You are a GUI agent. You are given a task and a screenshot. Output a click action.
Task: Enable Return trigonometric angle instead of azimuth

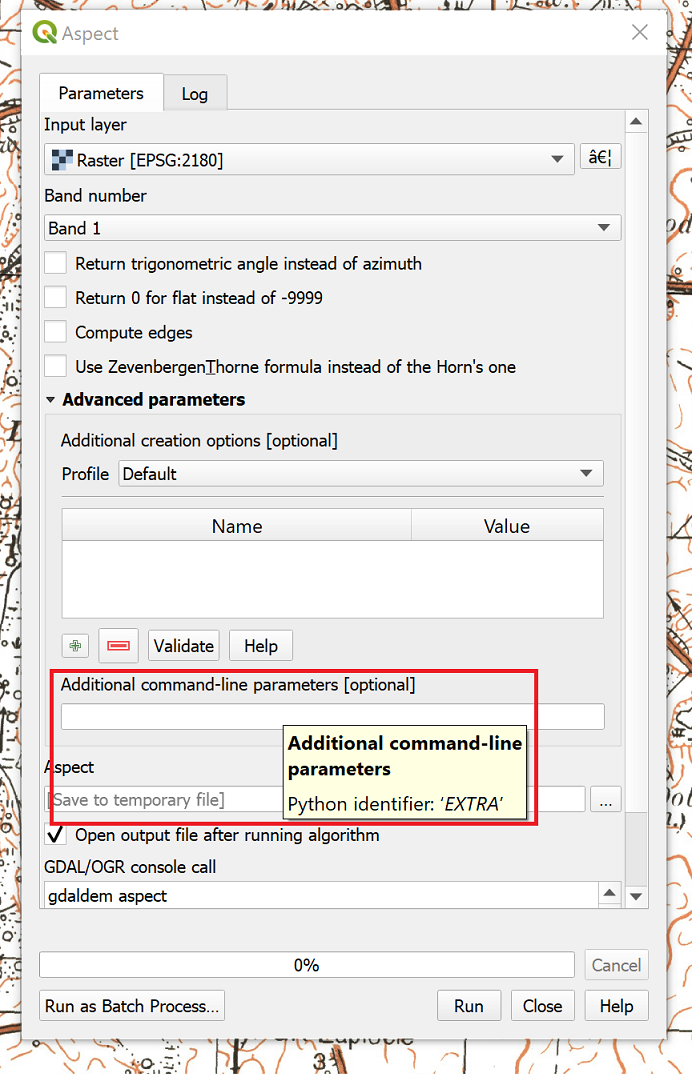[x=57, y=264]
